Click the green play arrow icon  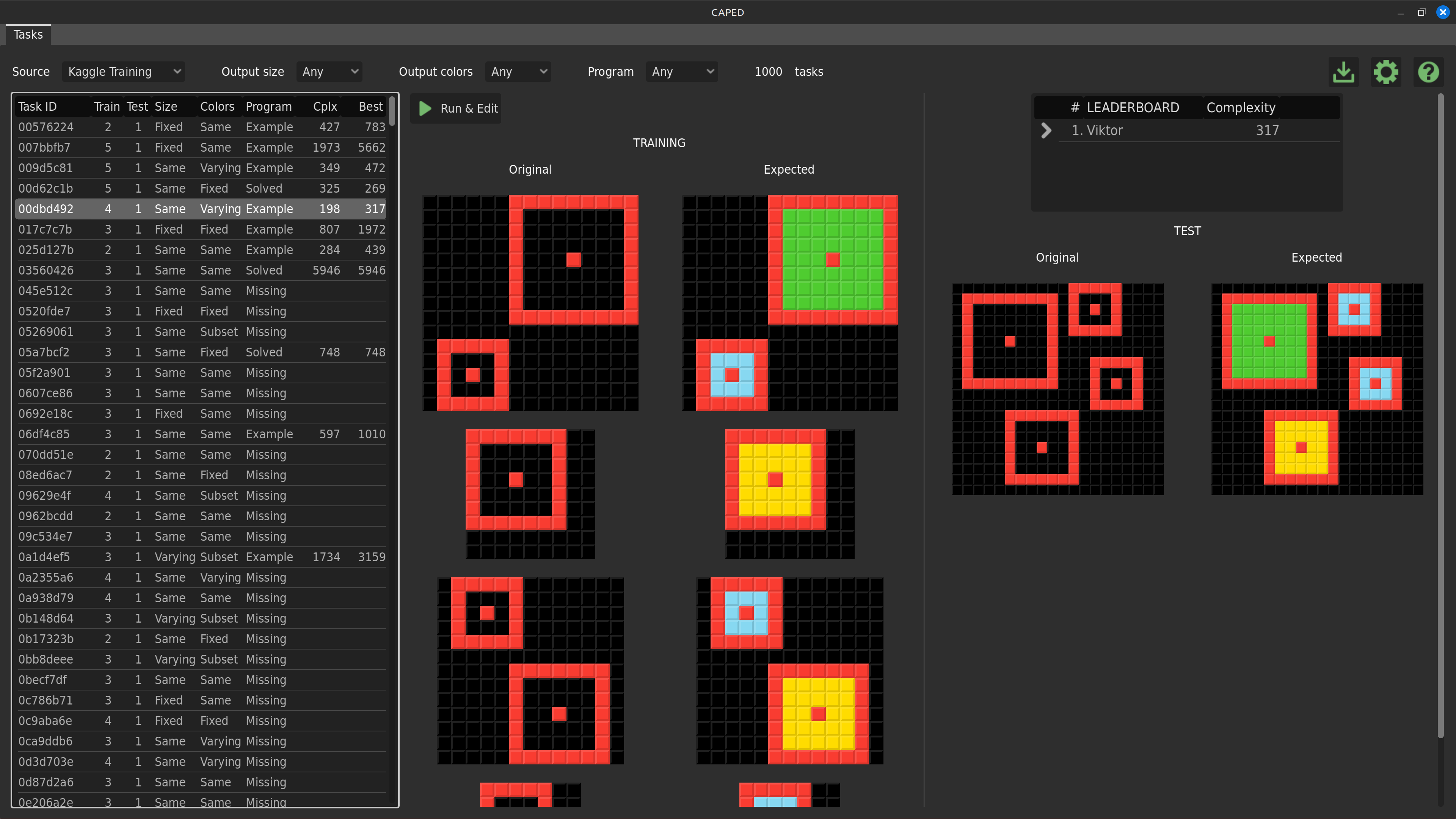[x=425, y=108]
